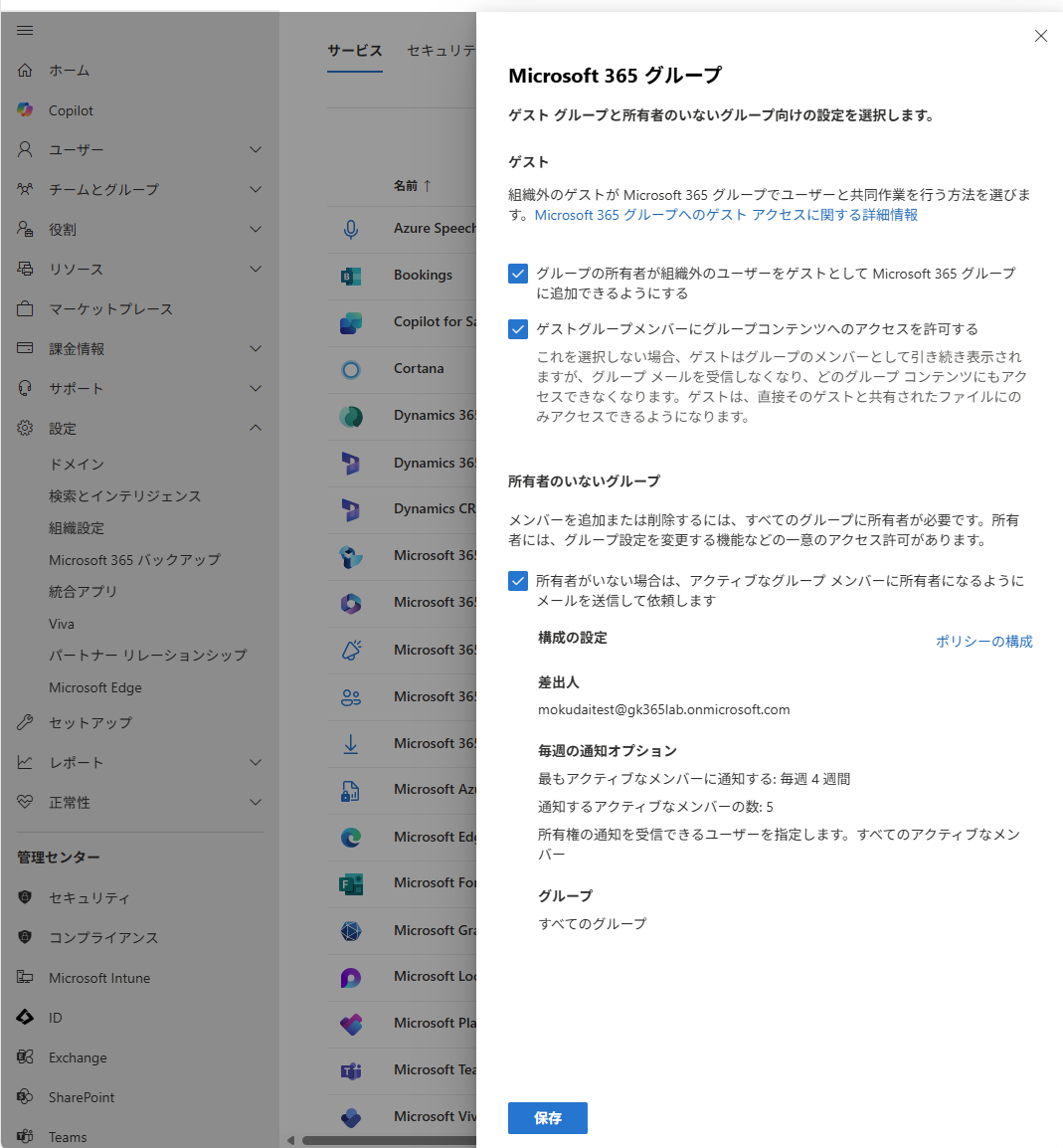Open 組織設定 in the sidebar

tap(77, 528)
